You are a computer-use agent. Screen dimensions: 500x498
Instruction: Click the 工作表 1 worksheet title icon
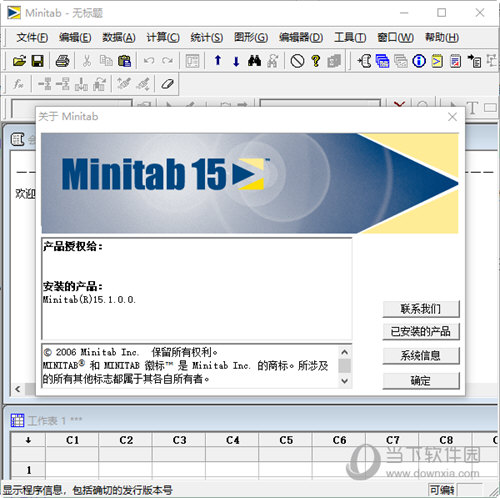tap(17, 420)
